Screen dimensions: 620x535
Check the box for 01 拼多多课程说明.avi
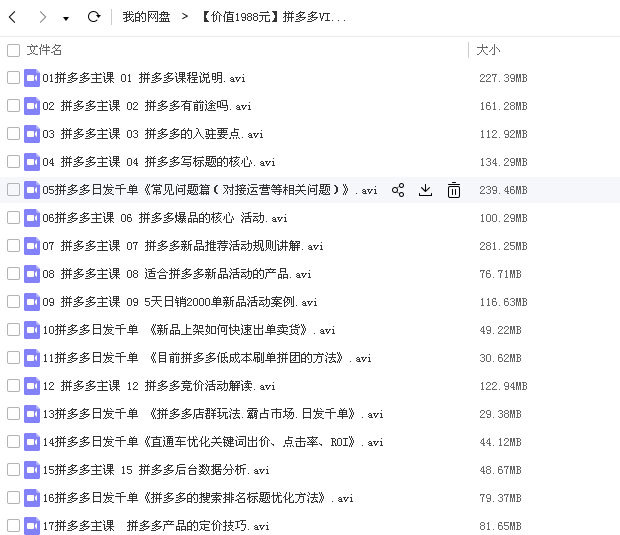click(13, 78)
